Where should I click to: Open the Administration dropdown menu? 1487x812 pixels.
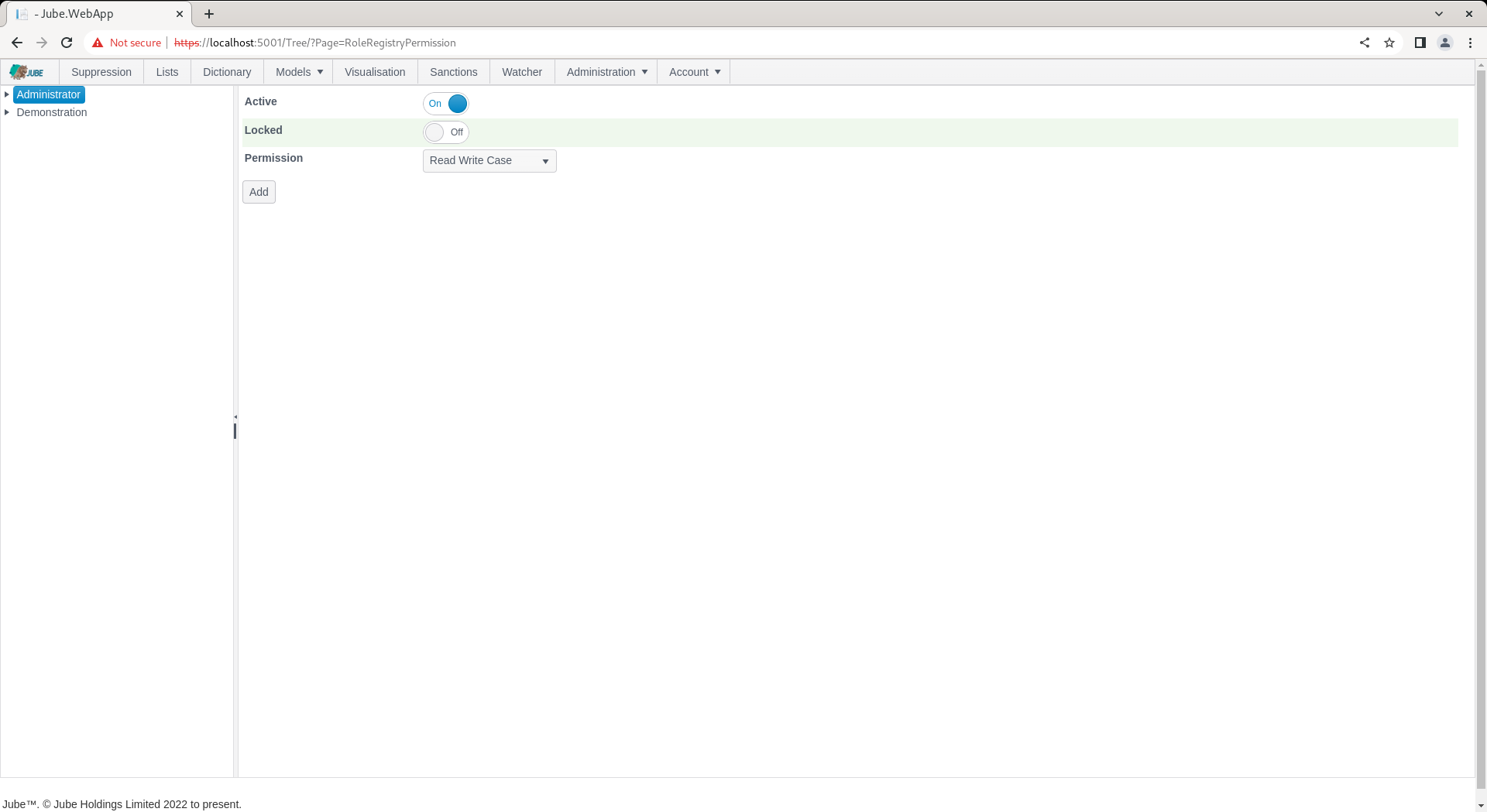(606, 72)
